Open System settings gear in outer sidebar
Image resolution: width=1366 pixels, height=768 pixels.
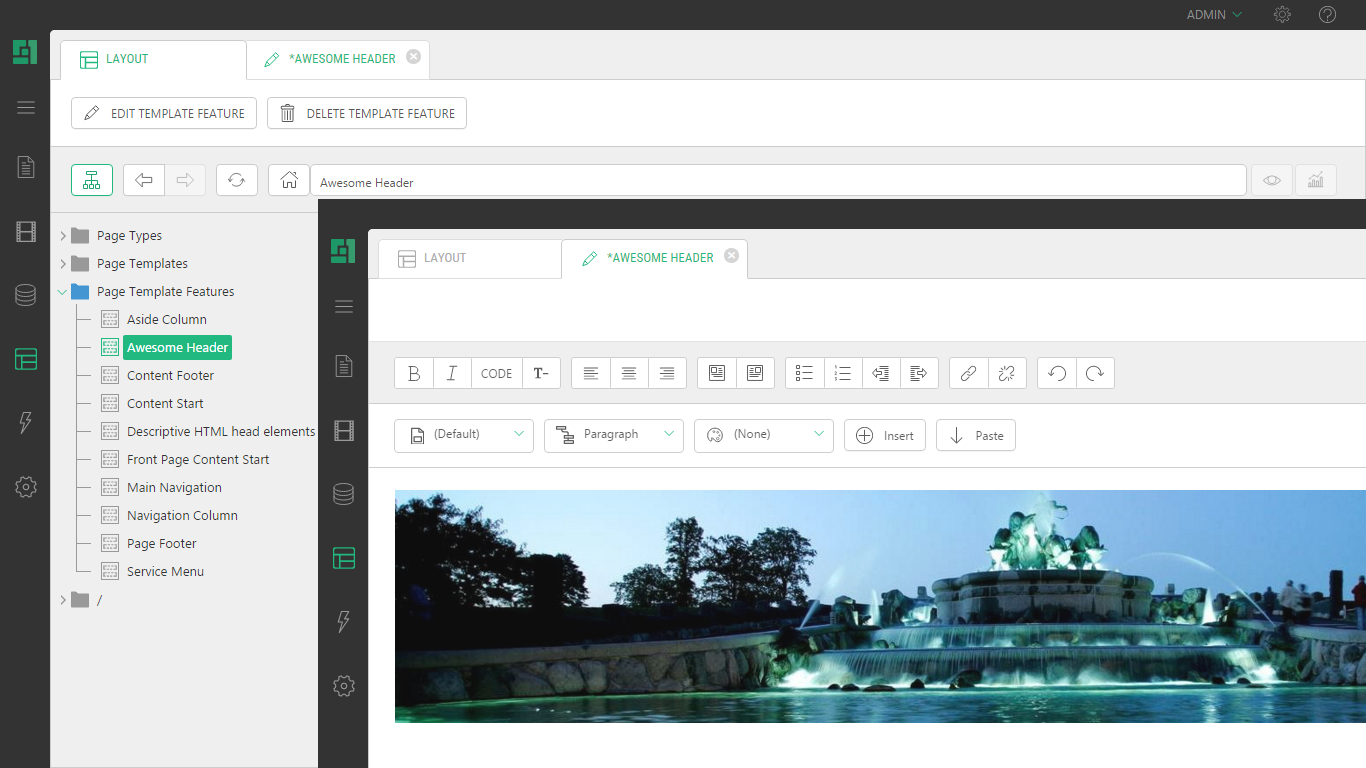coord(26,487)
